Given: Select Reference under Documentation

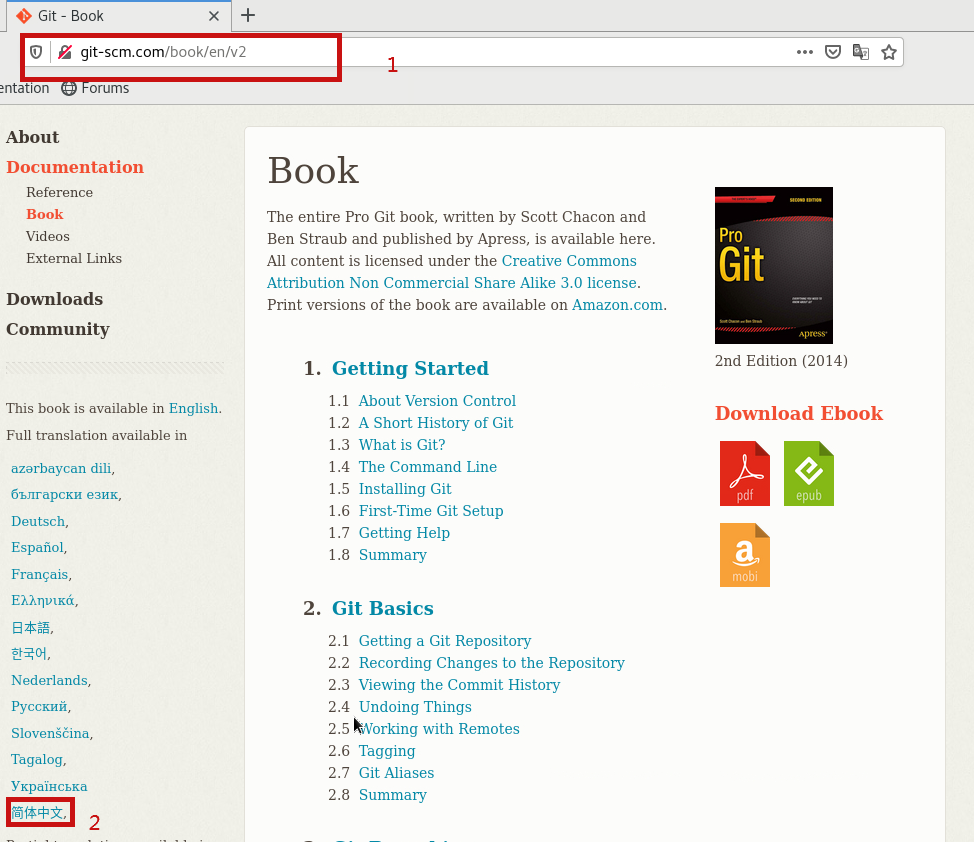Looking at the screenshot, I should pos(60,193).
